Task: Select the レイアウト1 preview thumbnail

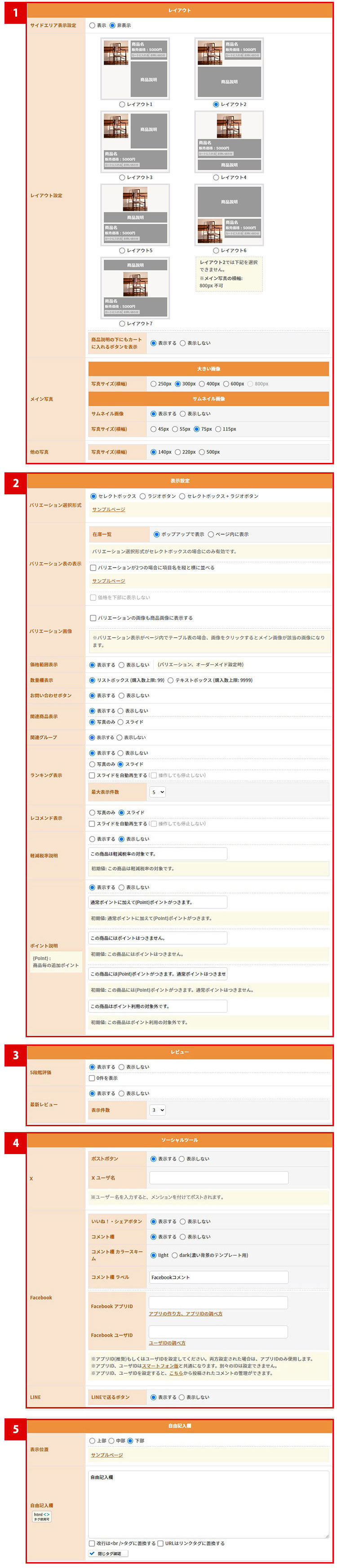Action: click(135, 69)
